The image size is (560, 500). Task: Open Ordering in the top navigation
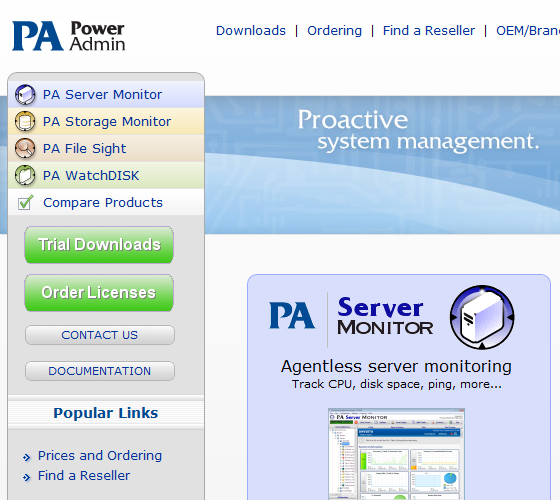coord(334,31)
